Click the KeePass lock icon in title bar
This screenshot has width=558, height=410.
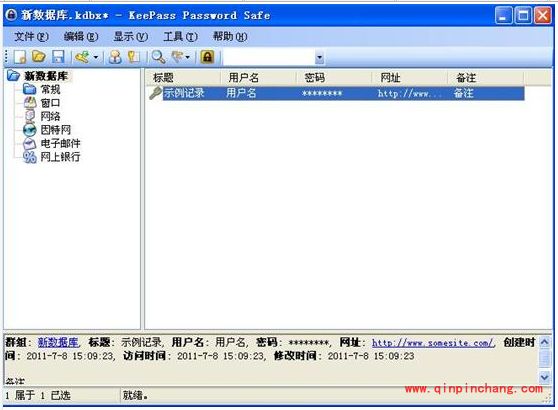pyautogui.click(x=11, y=15)
